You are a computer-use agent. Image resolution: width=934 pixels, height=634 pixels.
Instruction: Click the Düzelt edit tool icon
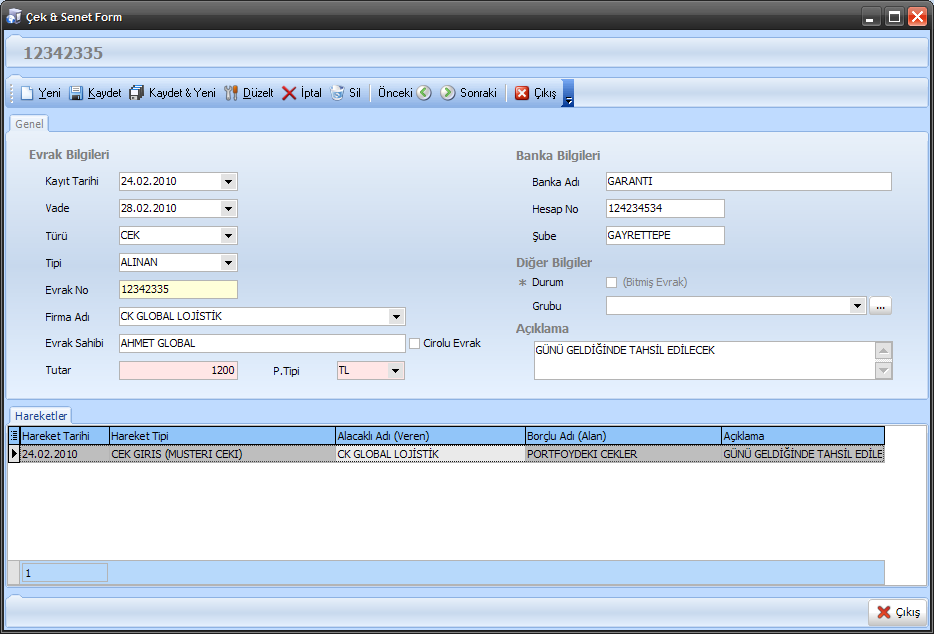tap(232, 93)
